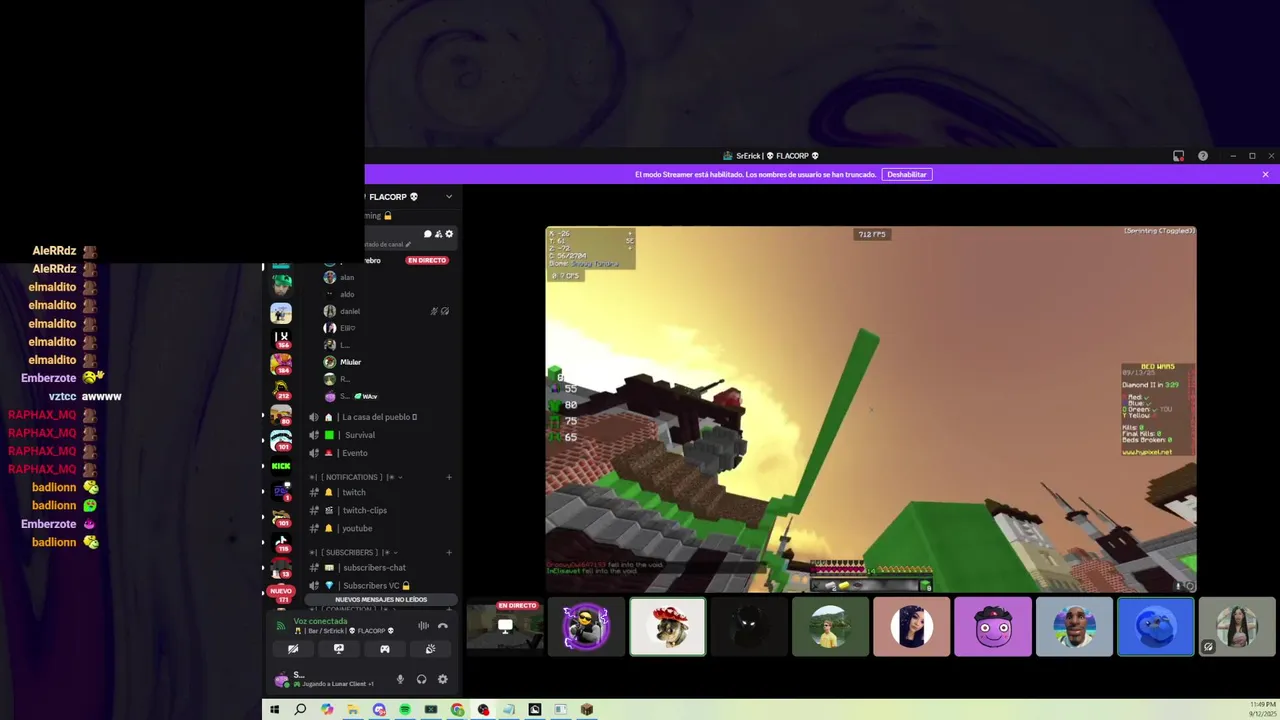Select purple smiley face participant tile
This screenshot has height=720, width=1280.
click(x=993, y=627)
